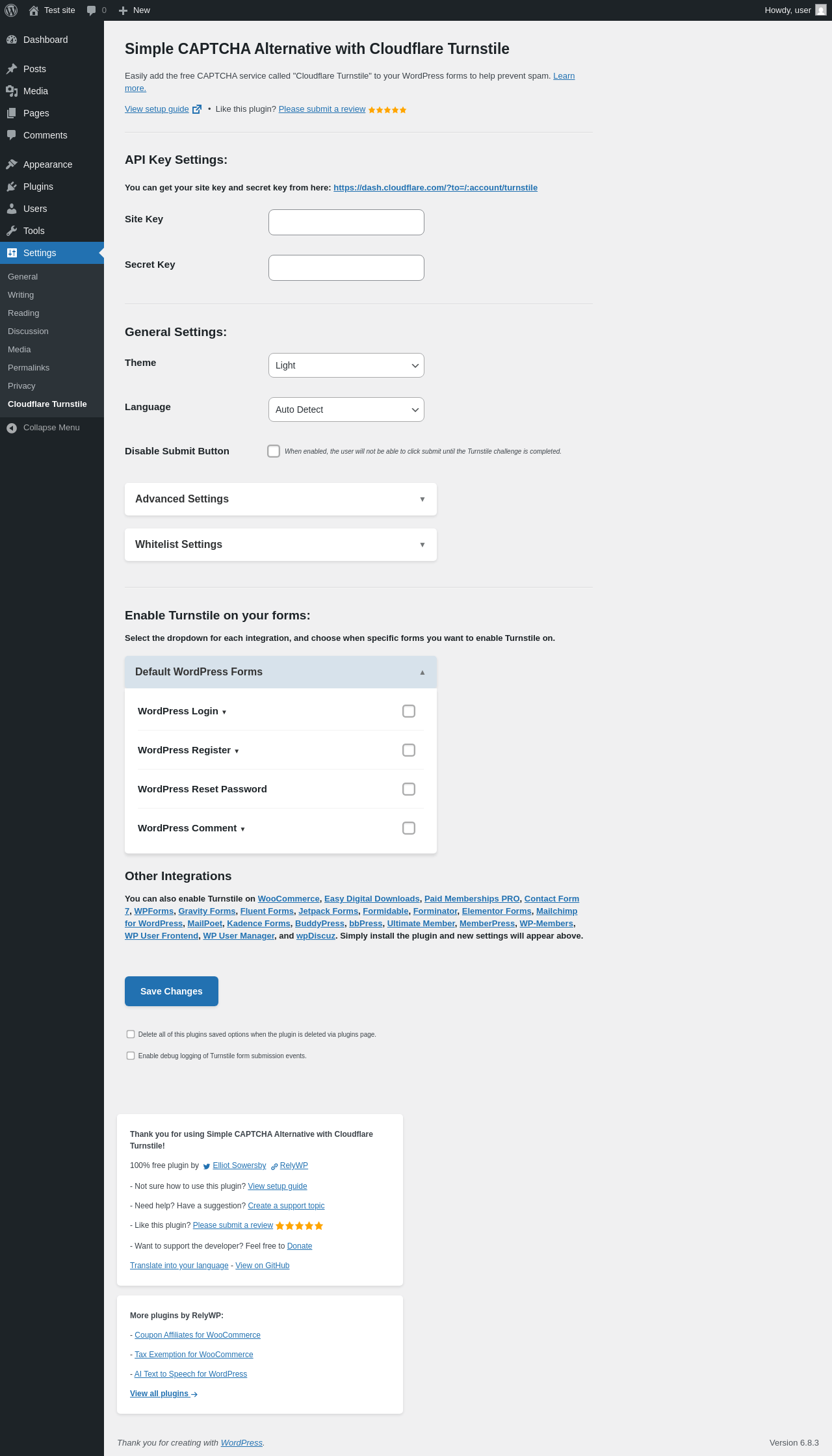Open the Language dropdown
Image resolution: width=832 pixels, height=1456 pixels.
(x=346, y=409)
